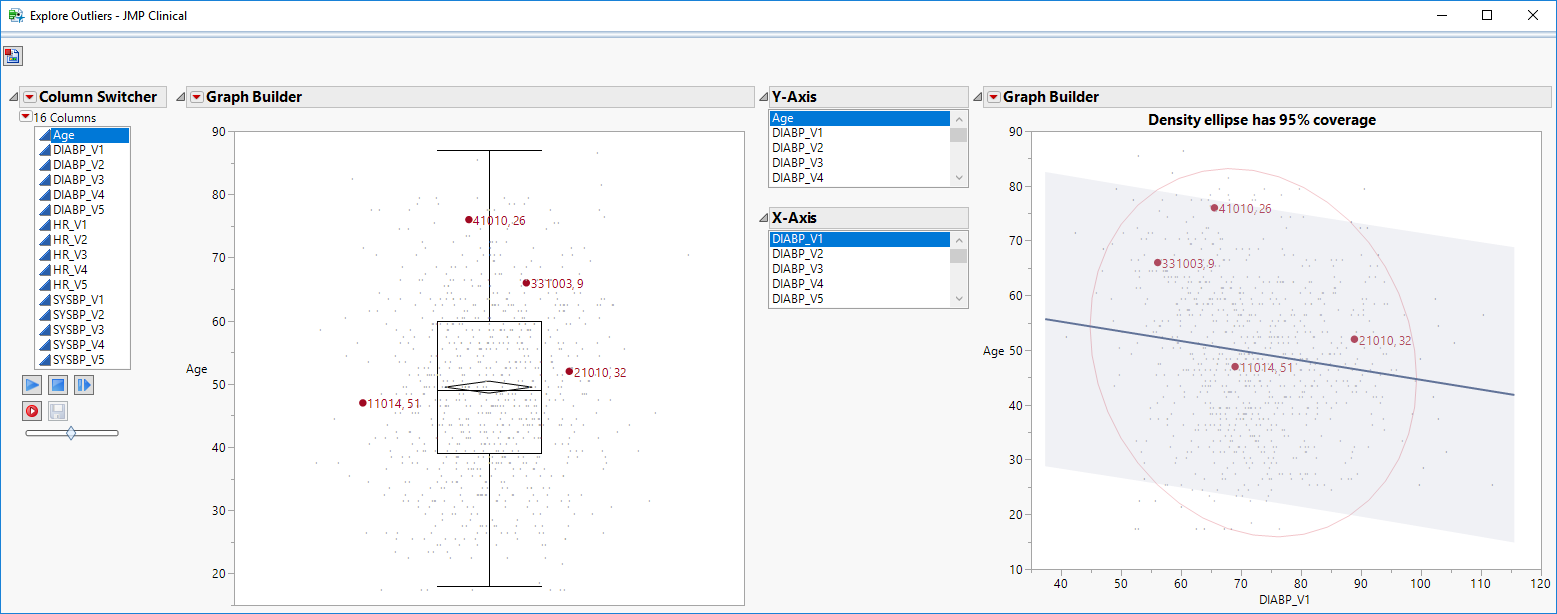The width and height of the screenshot is (1557, 614).
Task: Click the continuous column icon beside HR_V3
Action: coord(44,255)
